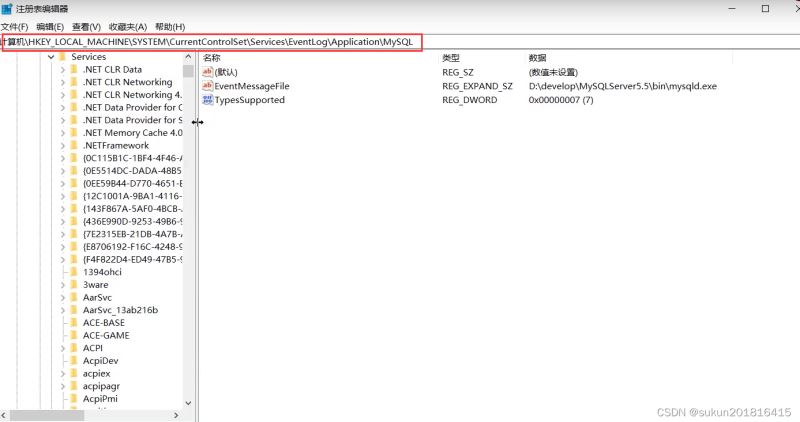Viewport: 800px width, 422px height.
Task: Click the TypesSupported DWORD value icon
Action: (x=207, y=100)
